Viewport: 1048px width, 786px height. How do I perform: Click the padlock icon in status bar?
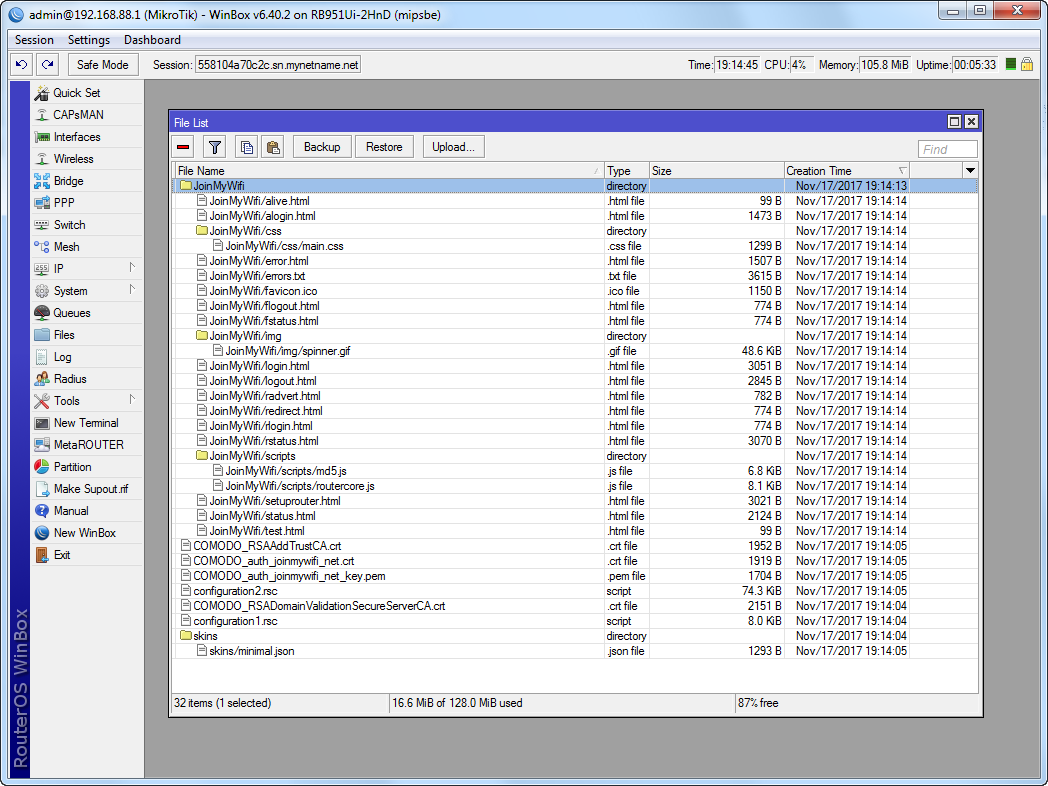[1027, 64]
